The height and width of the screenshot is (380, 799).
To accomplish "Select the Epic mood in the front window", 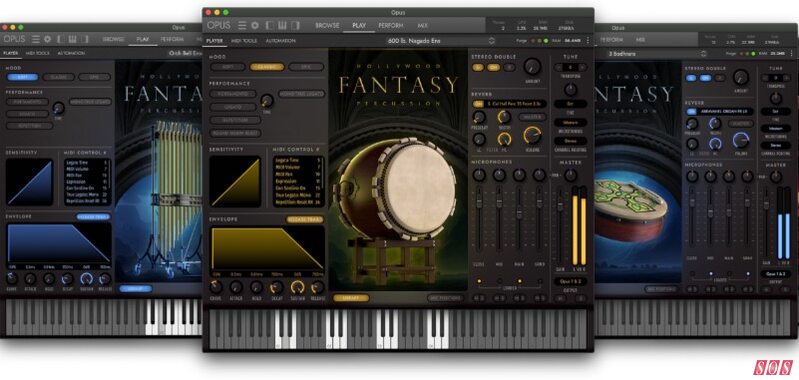I will tap(306, 67).
